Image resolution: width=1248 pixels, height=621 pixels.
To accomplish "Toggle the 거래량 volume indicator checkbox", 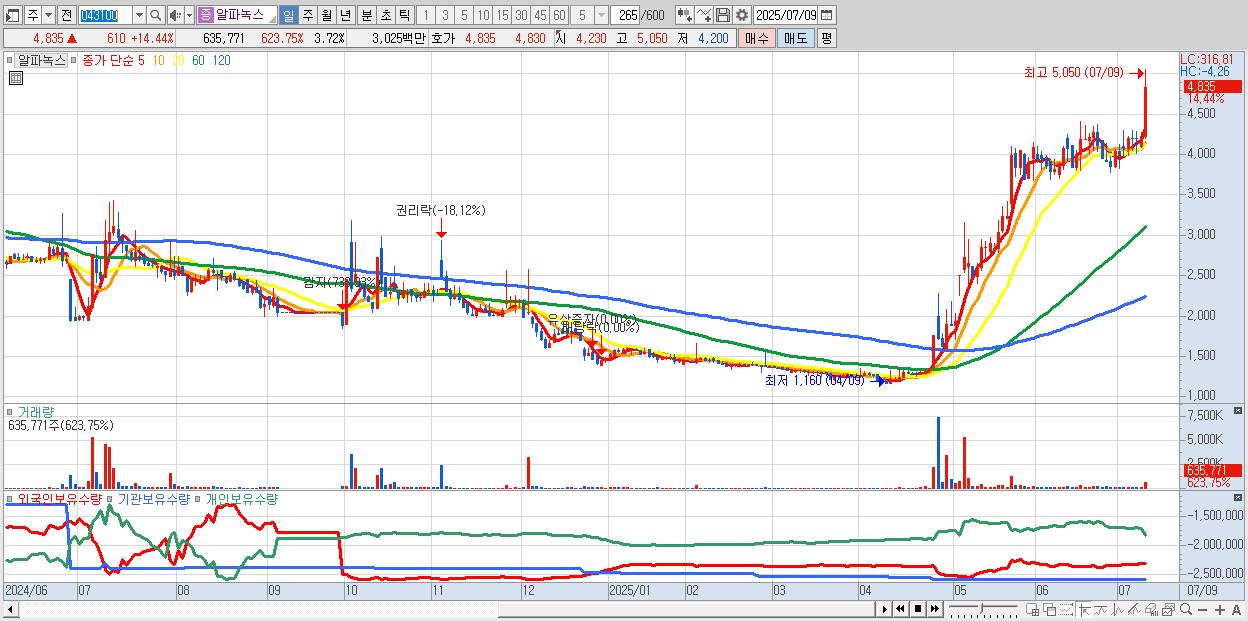I will pos(12,411).
